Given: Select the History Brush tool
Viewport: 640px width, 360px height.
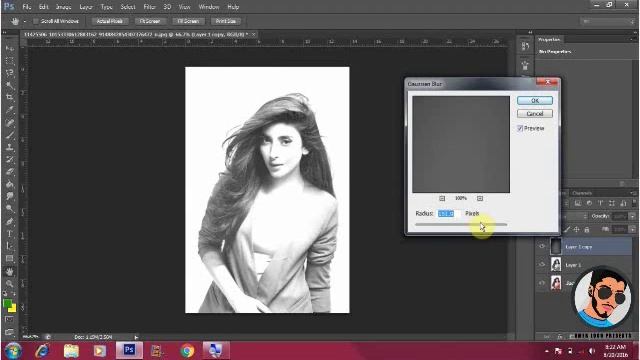Looking at the screenshot, I should coord(10,159).
